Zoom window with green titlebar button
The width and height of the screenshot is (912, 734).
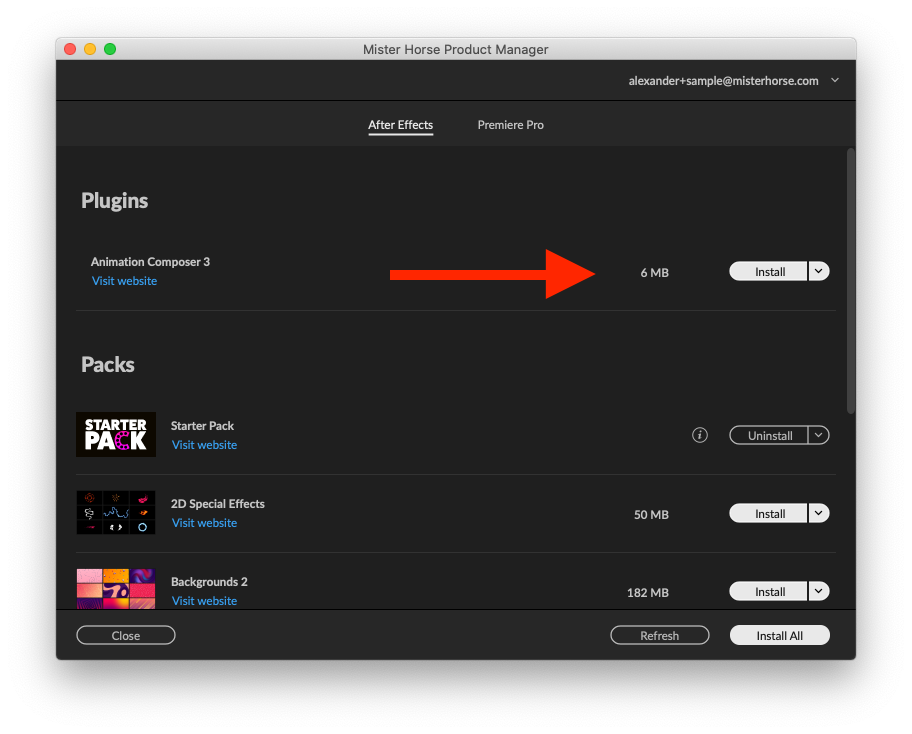(x=110, y=49)
